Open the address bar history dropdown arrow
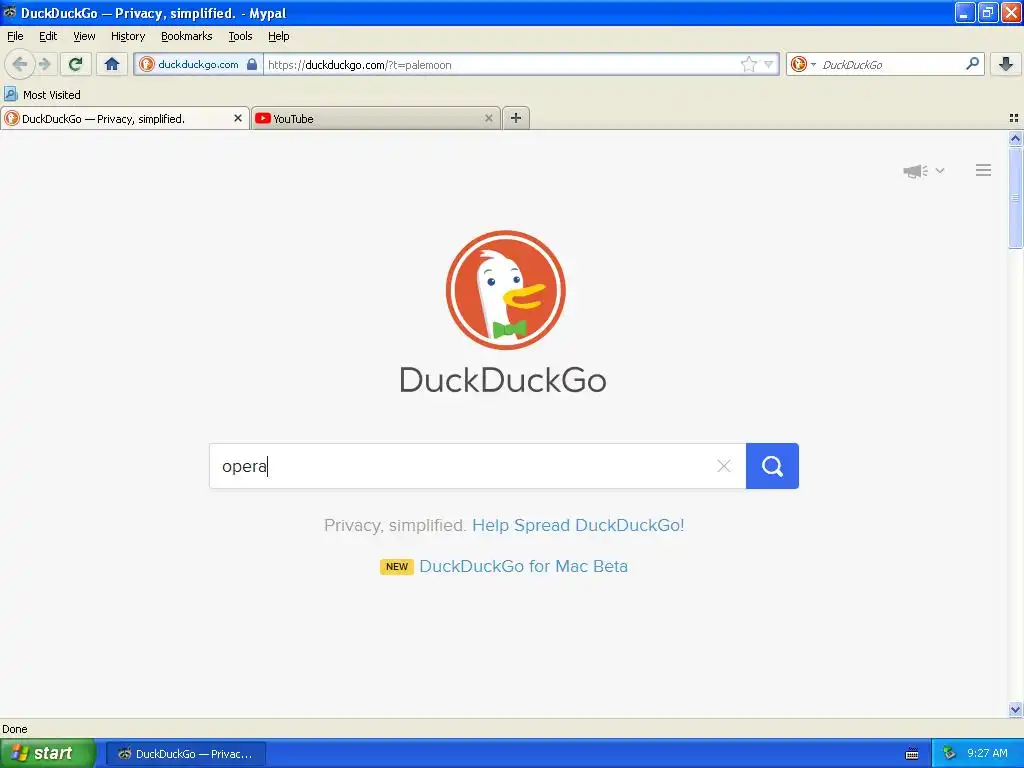 pyautogui.click(x=769, y=64)
